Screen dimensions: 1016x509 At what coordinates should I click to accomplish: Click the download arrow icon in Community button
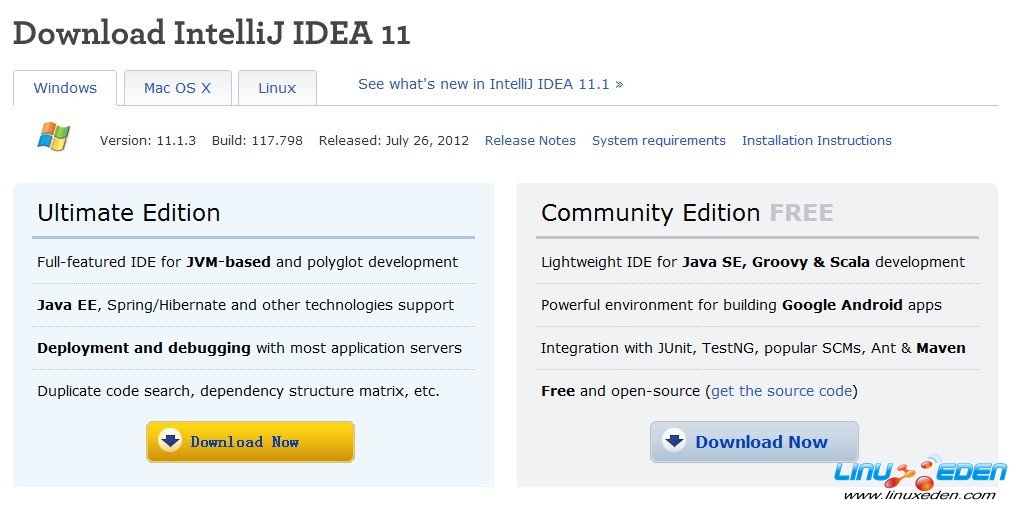[x=674, y=442]
